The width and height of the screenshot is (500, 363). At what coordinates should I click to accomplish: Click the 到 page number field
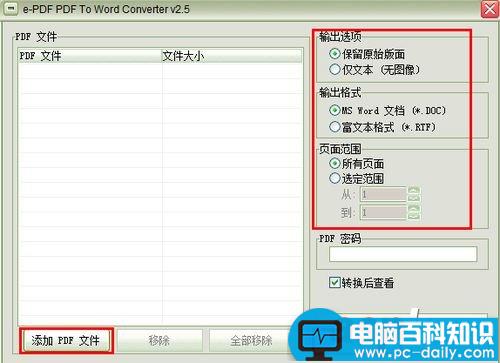(x=383, y=212)
